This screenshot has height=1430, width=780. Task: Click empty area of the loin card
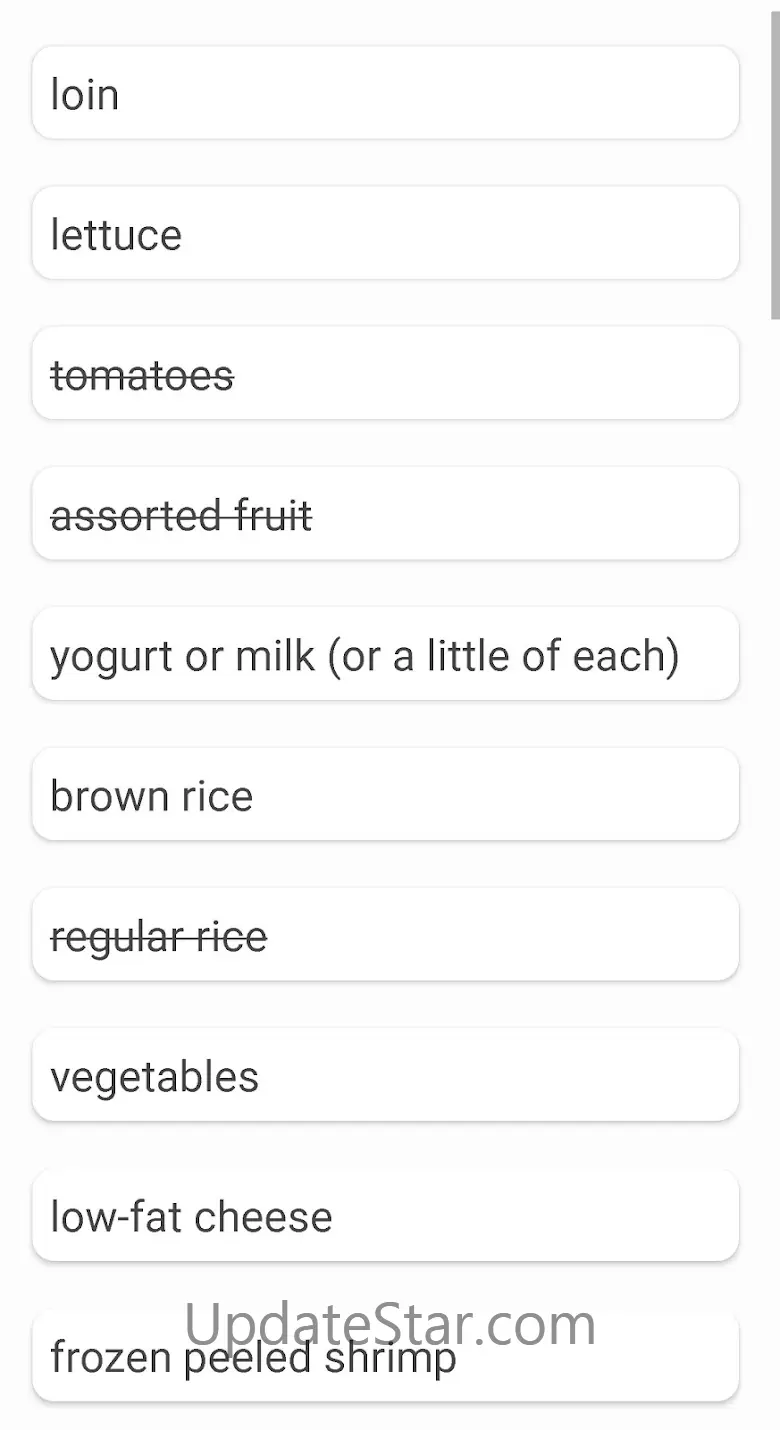[x=450, y=93]
